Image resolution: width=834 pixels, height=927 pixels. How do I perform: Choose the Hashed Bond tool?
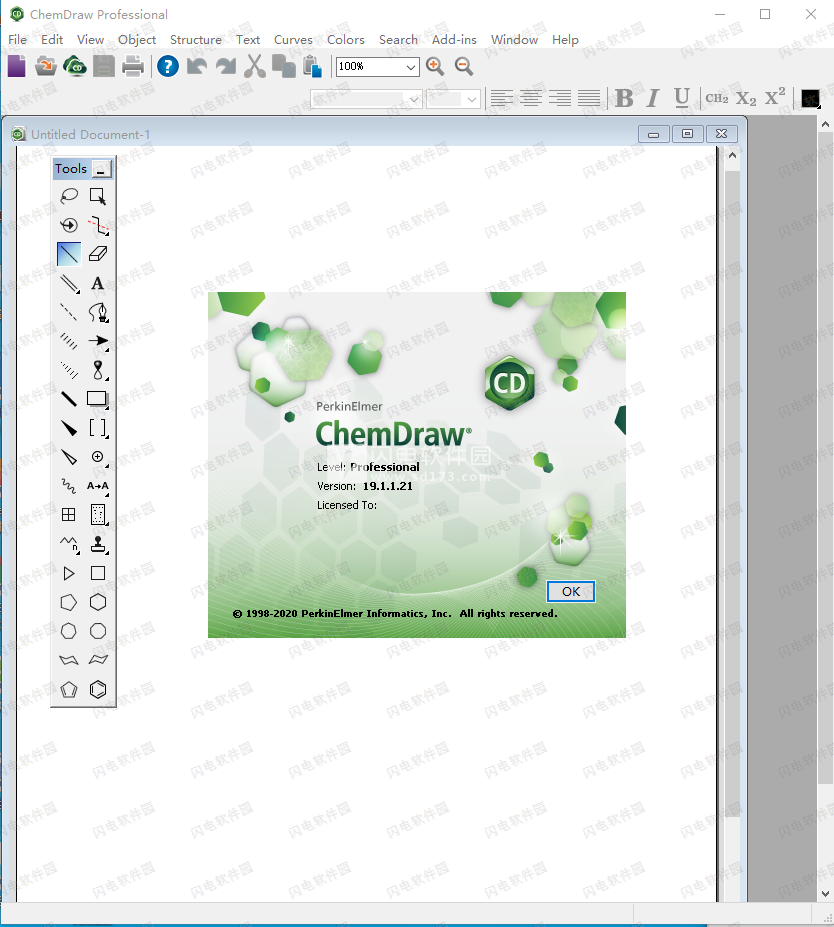pyautogui.click(x=69, y=341)
